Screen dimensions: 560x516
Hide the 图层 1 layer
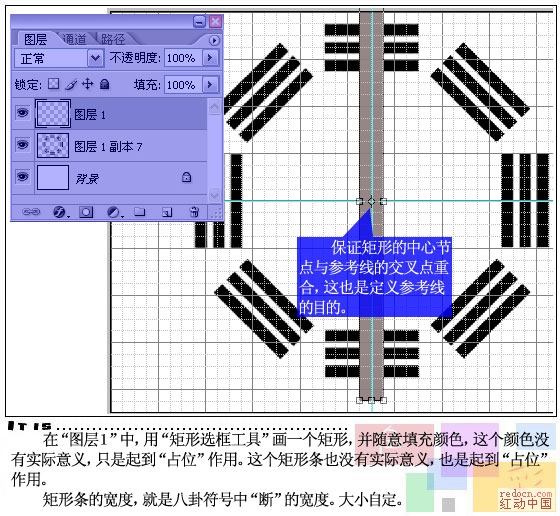[22, 114]
